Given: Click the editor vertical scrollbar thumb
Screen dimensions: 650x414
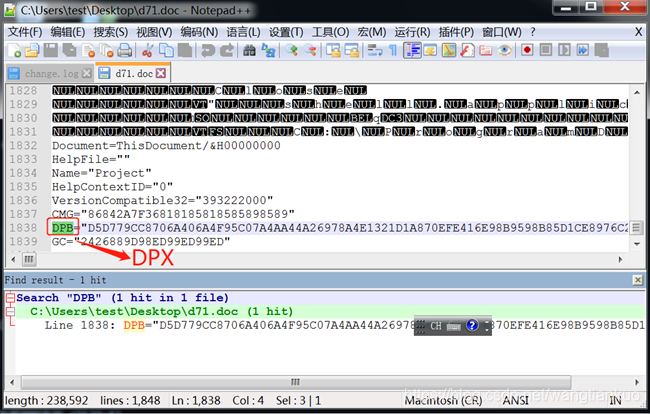Looking at the screenshot, I should [637, 228].
